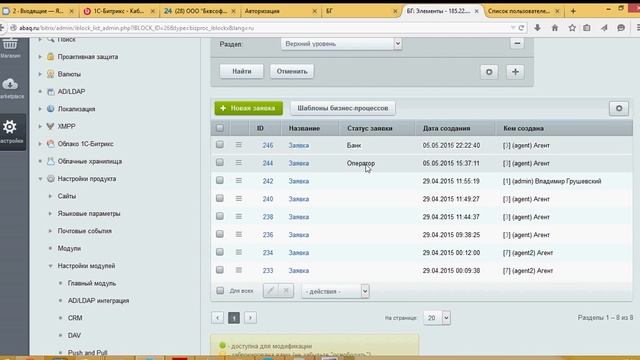Open the CRM module settings item
Screen dimensions: 640x360
tap(75, 318)
